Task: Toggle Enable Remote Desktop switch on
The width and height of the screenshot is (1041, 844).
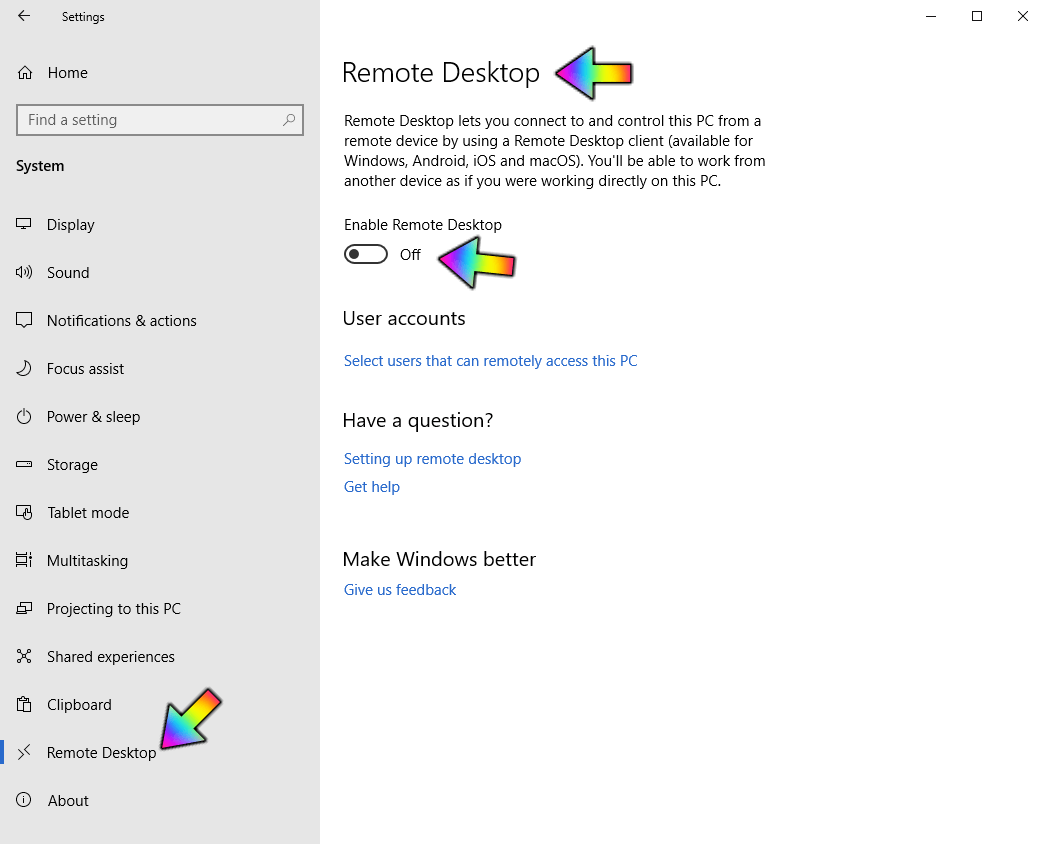Action: (x=366, y=254)
